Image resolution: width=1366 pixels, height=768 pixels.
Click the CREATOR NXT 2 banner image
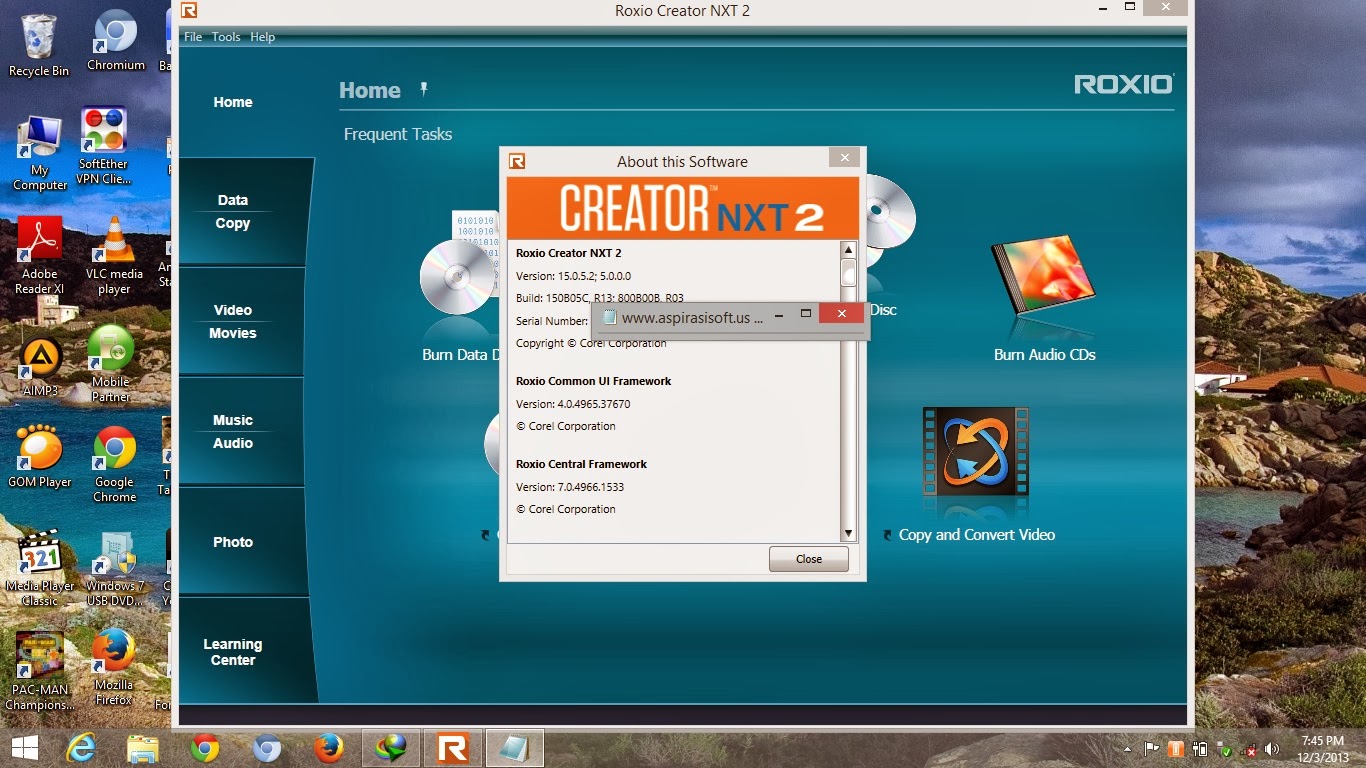tap(683, 209)
